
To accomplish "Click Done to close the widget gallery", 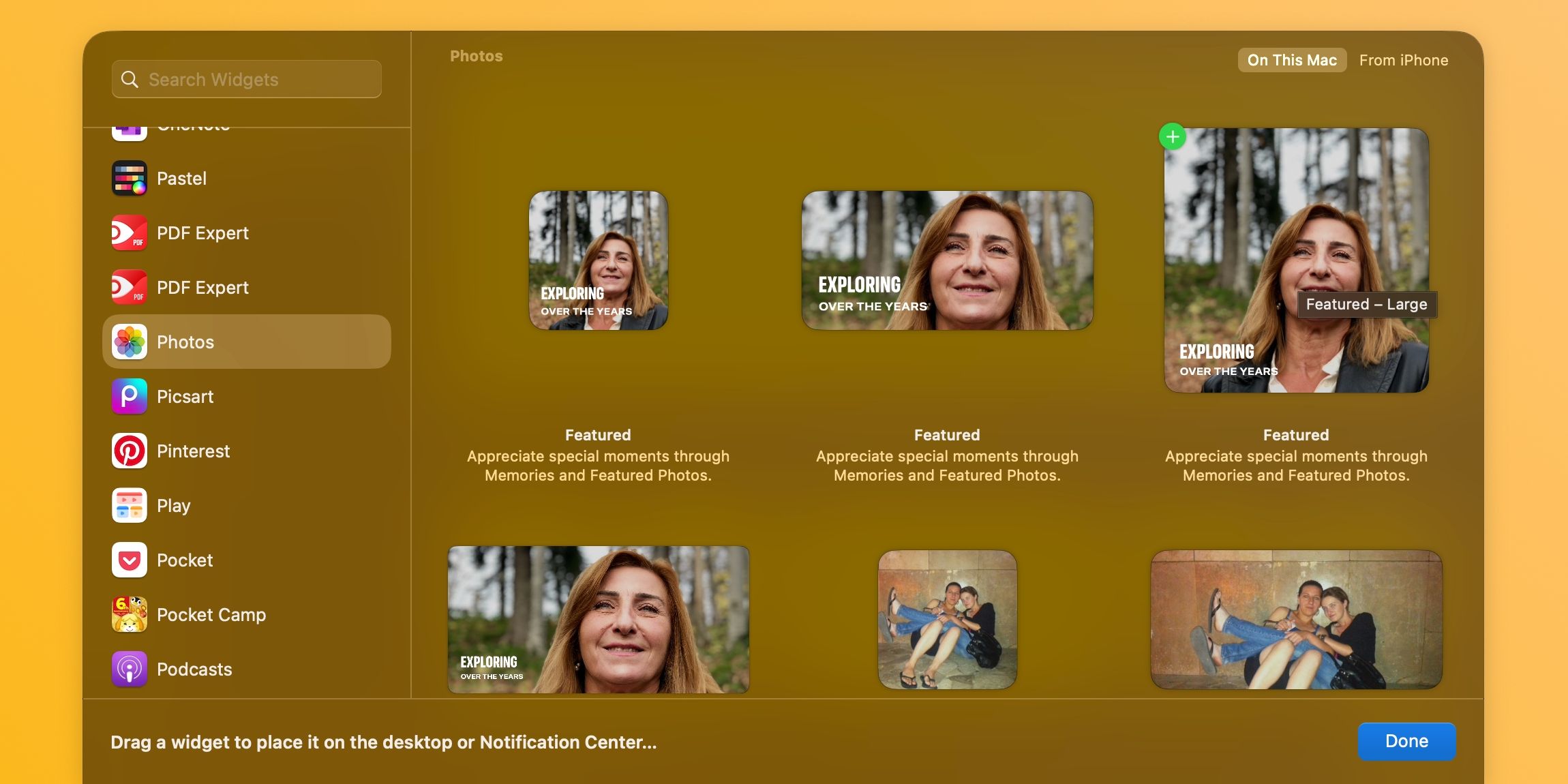I will pyautogui.click(x=1406, y=741).
